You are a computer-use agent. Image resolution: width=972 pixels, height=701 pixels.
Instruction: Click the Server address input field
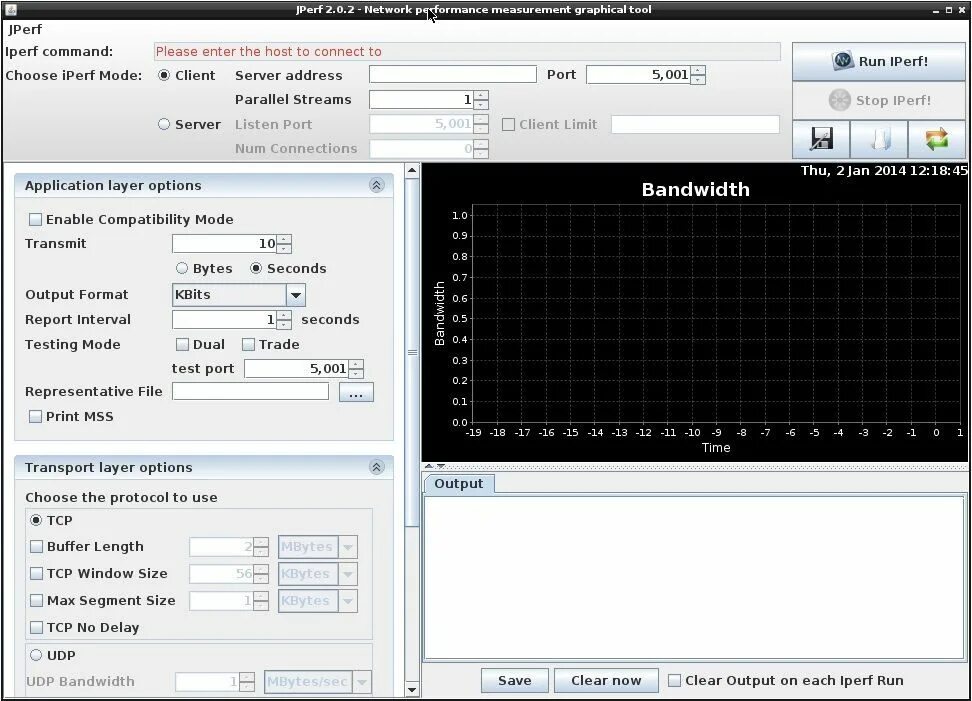coord(453,74)
